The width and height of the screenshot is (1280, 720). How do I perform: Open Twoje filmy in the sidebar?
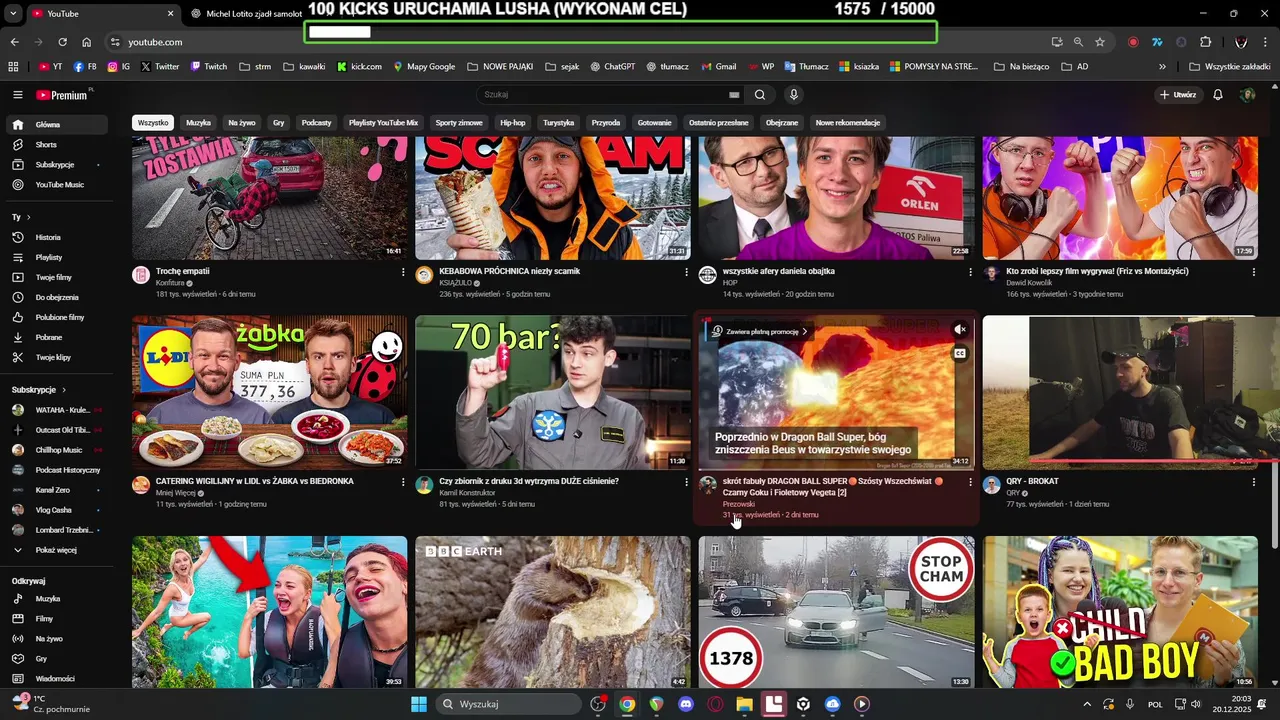(x=56, y=278)
